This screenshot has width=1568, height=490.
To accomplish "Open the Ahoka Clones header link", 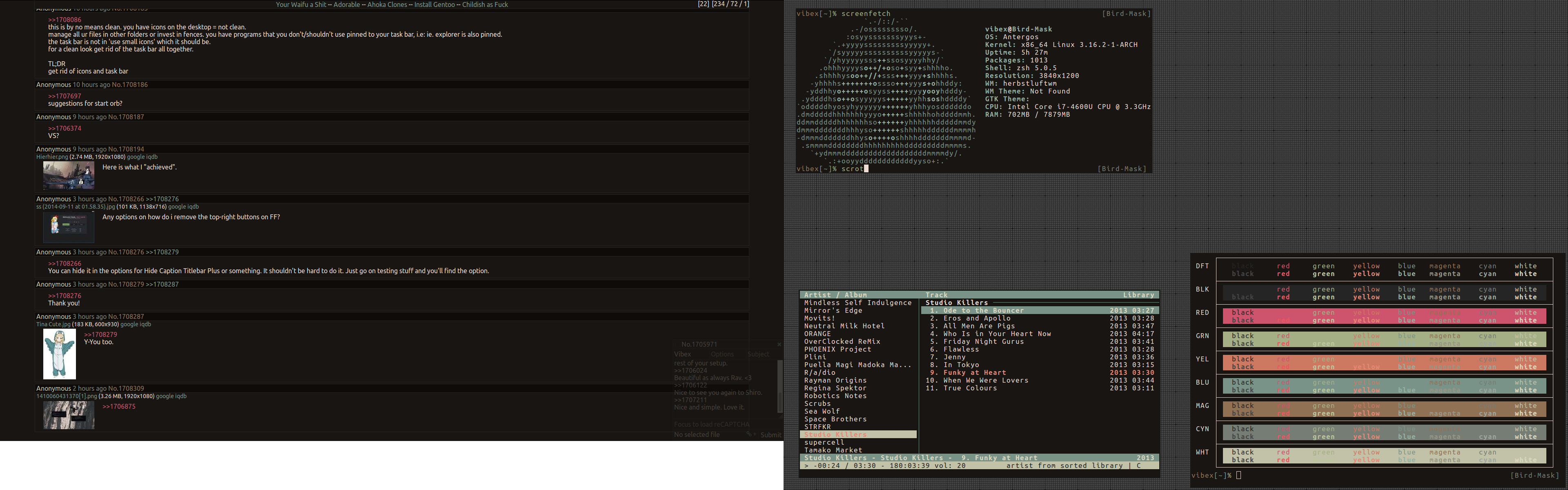I will [387, 4].
